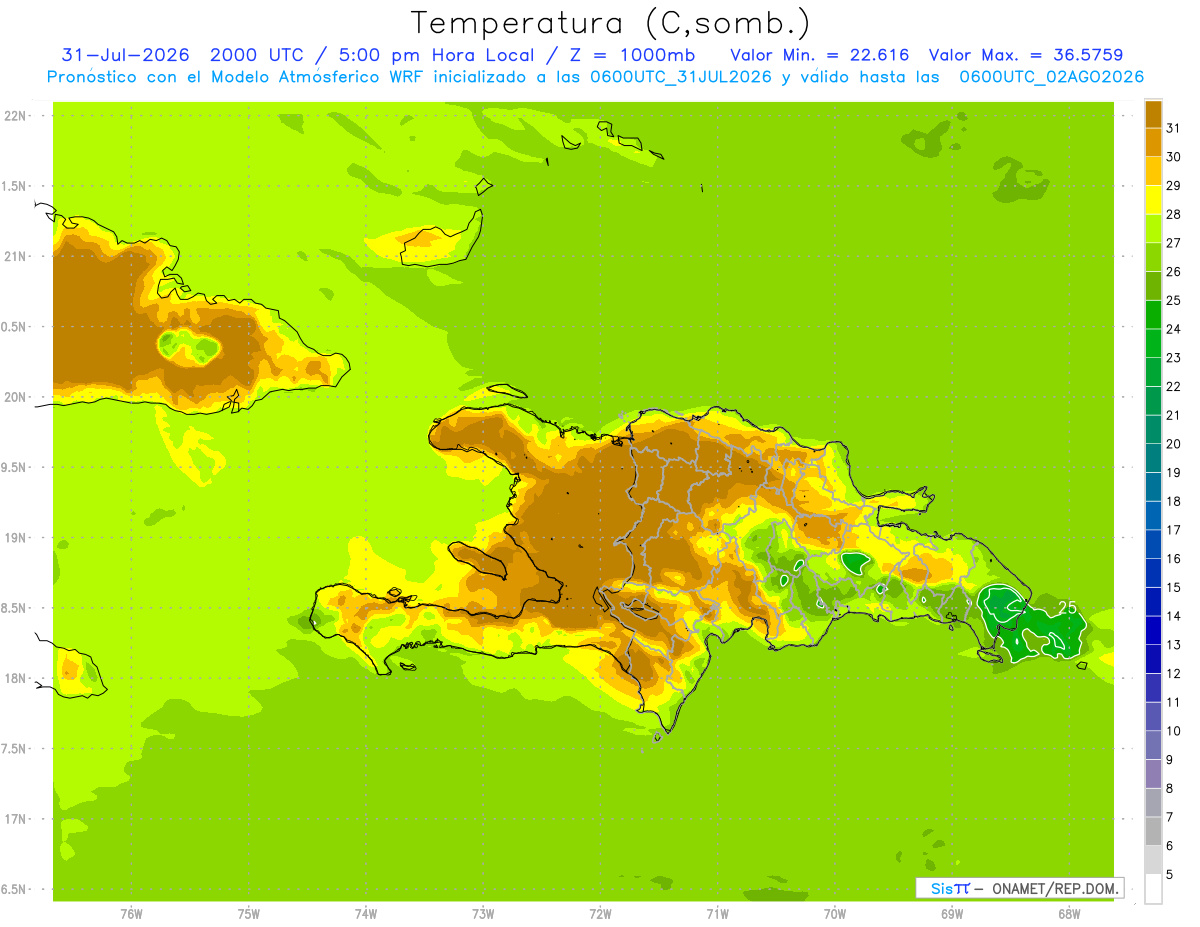The height and width of the screenshot is (927, 1200).
Task: Click the "73W" longitude axis label
Action: click(x=483, y=913)
